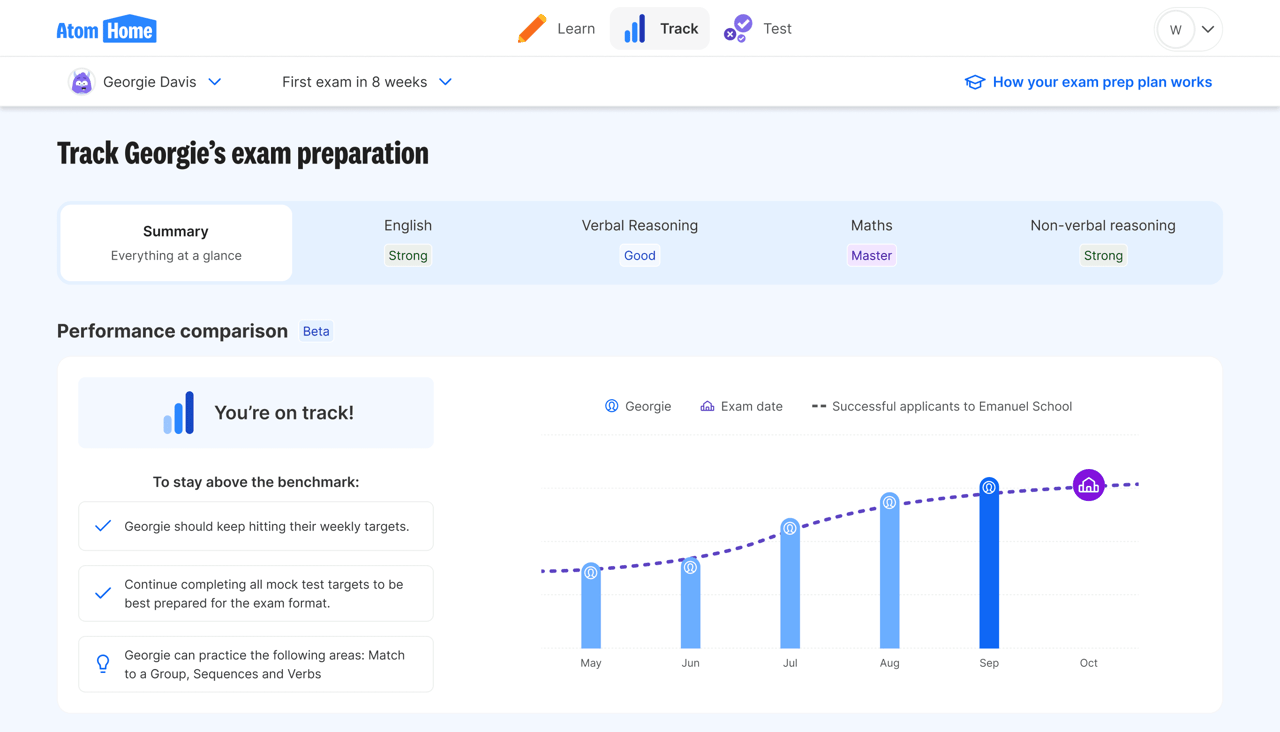Open How your exam prep plan works
The width and height of the screenshot is (1280, 732).
pos(1101,82)
